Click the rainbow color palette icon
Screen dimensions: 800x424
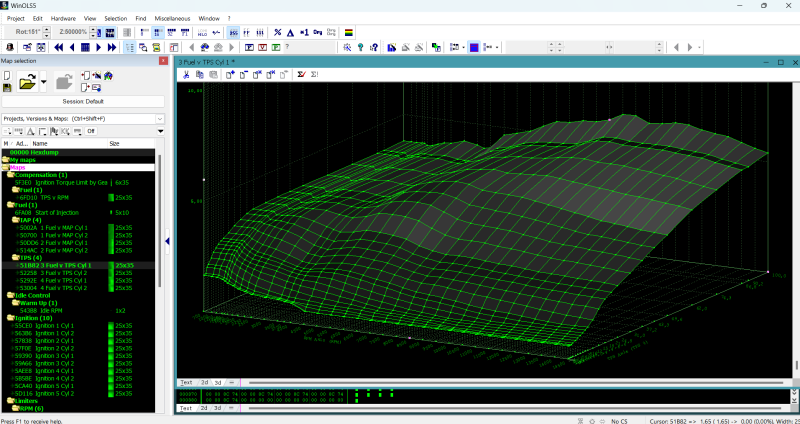tap(348, 32)
